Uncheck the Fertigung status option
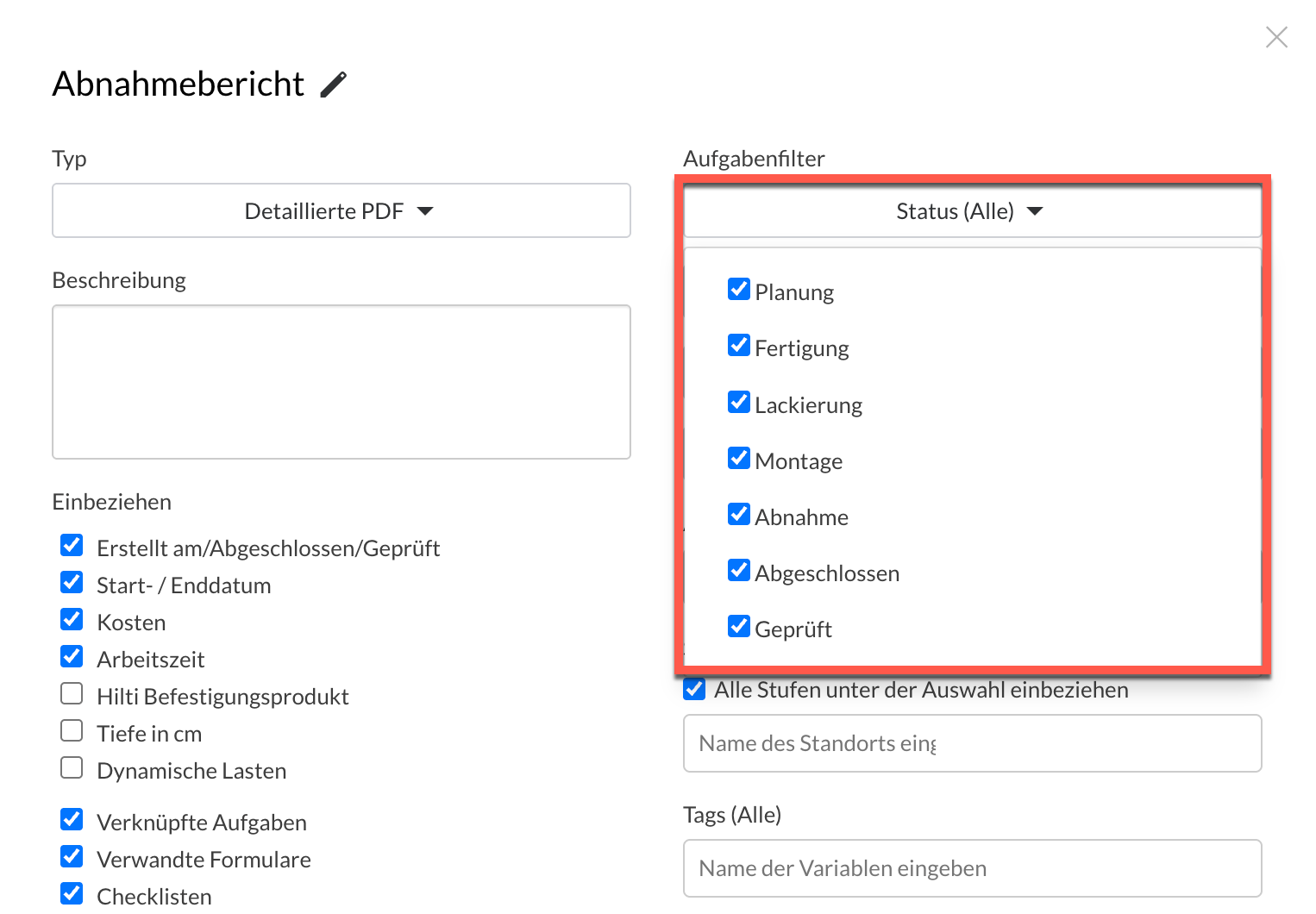 [x=739, y=346]
